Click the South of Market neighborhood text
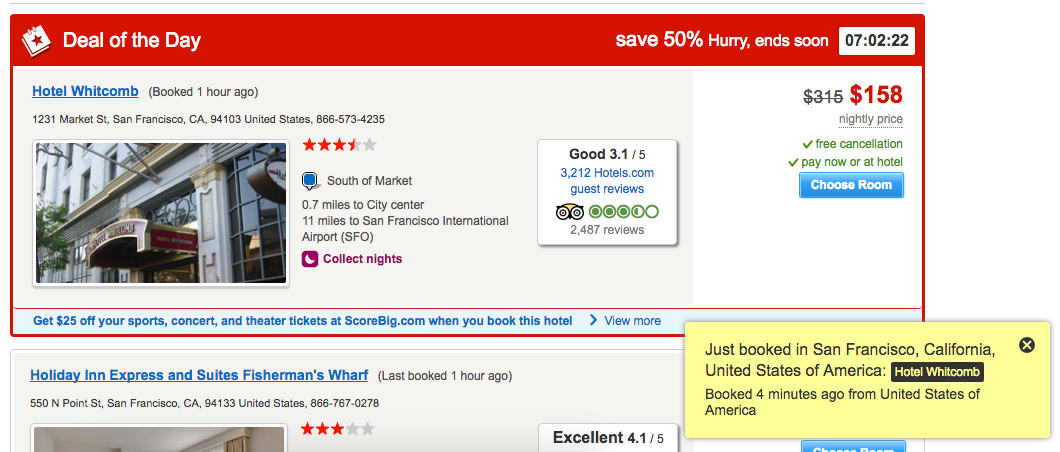The height and width of the screenshot is (452, 1060). coord(369,181)
